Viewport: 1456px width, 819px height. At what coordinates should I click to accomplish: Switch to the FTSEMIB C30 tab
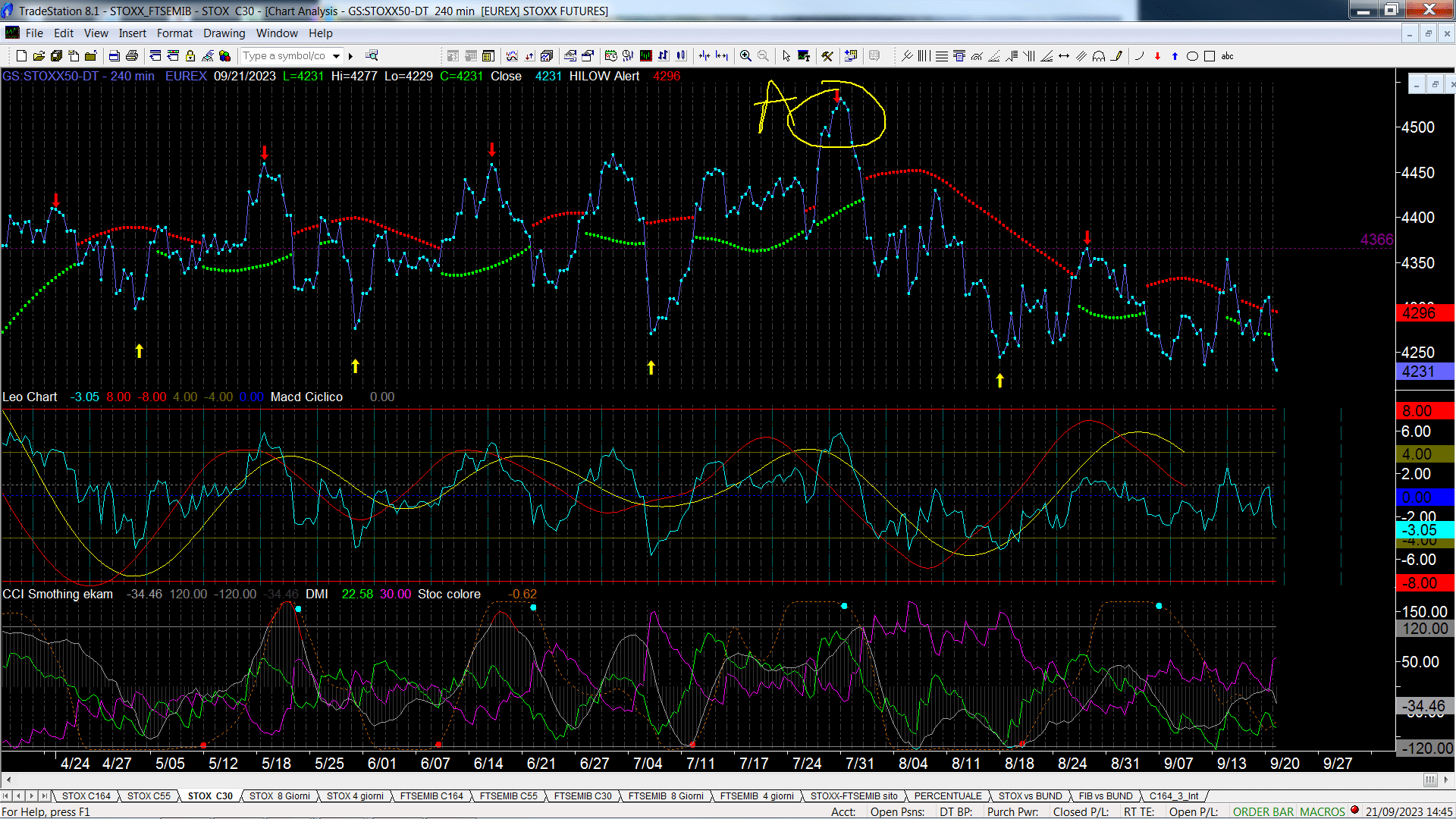tap(582, 795)
